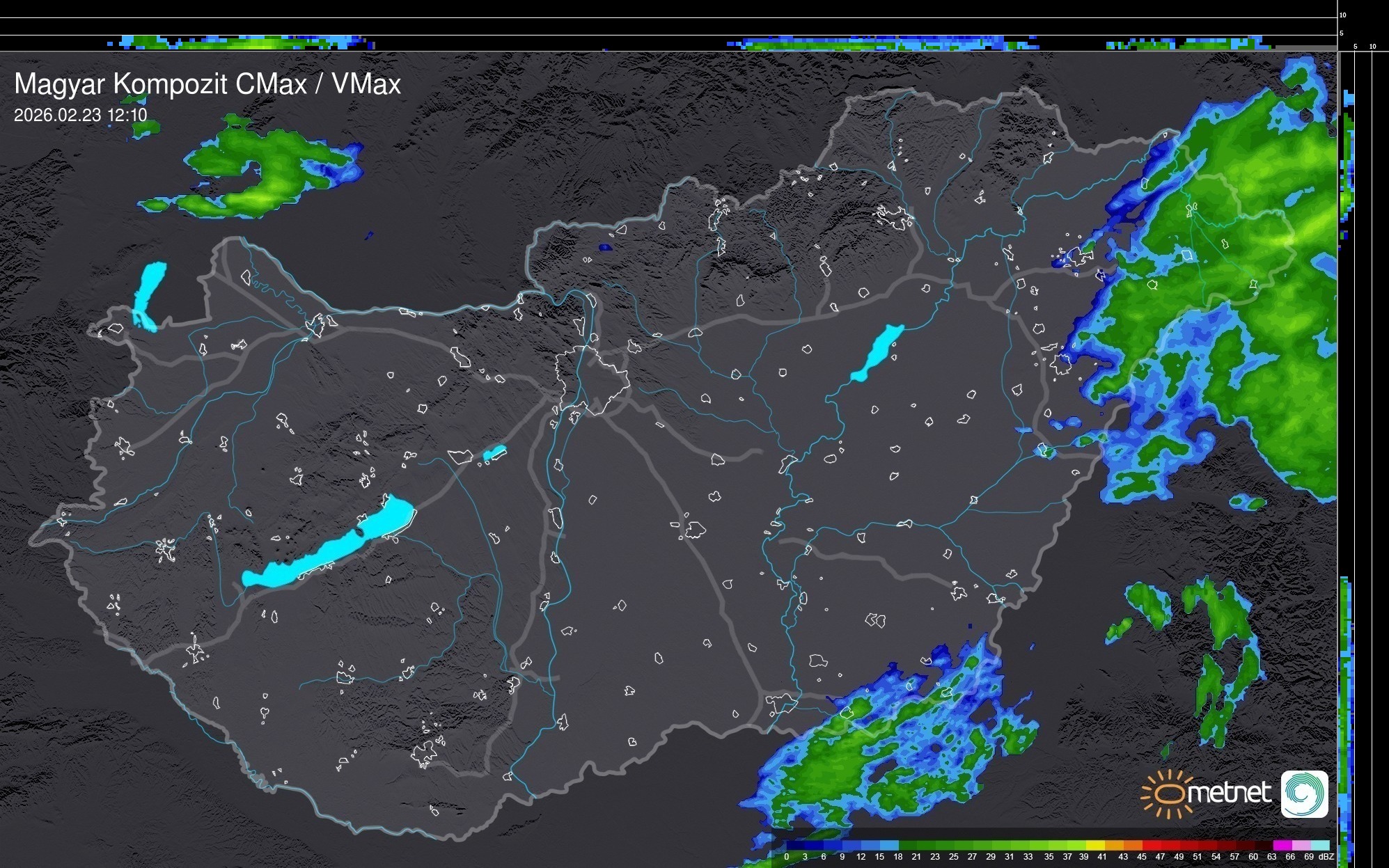This screenshot has height=868, width=1389.
Task: Select the yellow 39 dBZ legend swatch
Action: click(x=1094, y=846)
